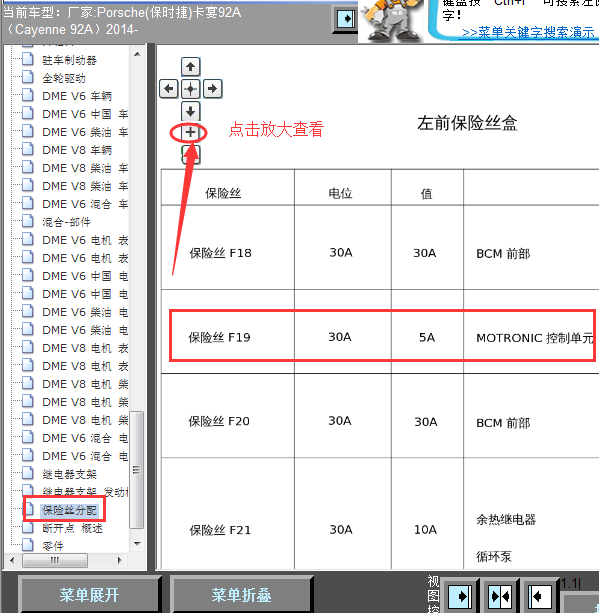This screenshot has height=613, width=599.
Task: Zoom in with the plus button
Action: (190, 132)
